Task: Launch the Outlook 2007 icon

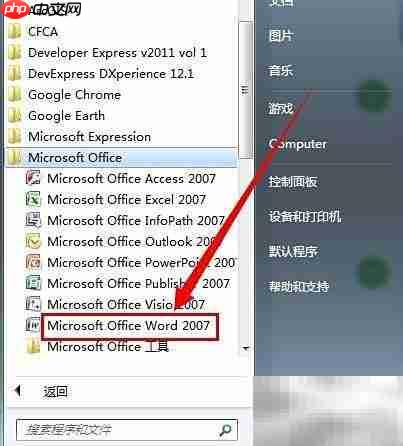Action: 33,241
